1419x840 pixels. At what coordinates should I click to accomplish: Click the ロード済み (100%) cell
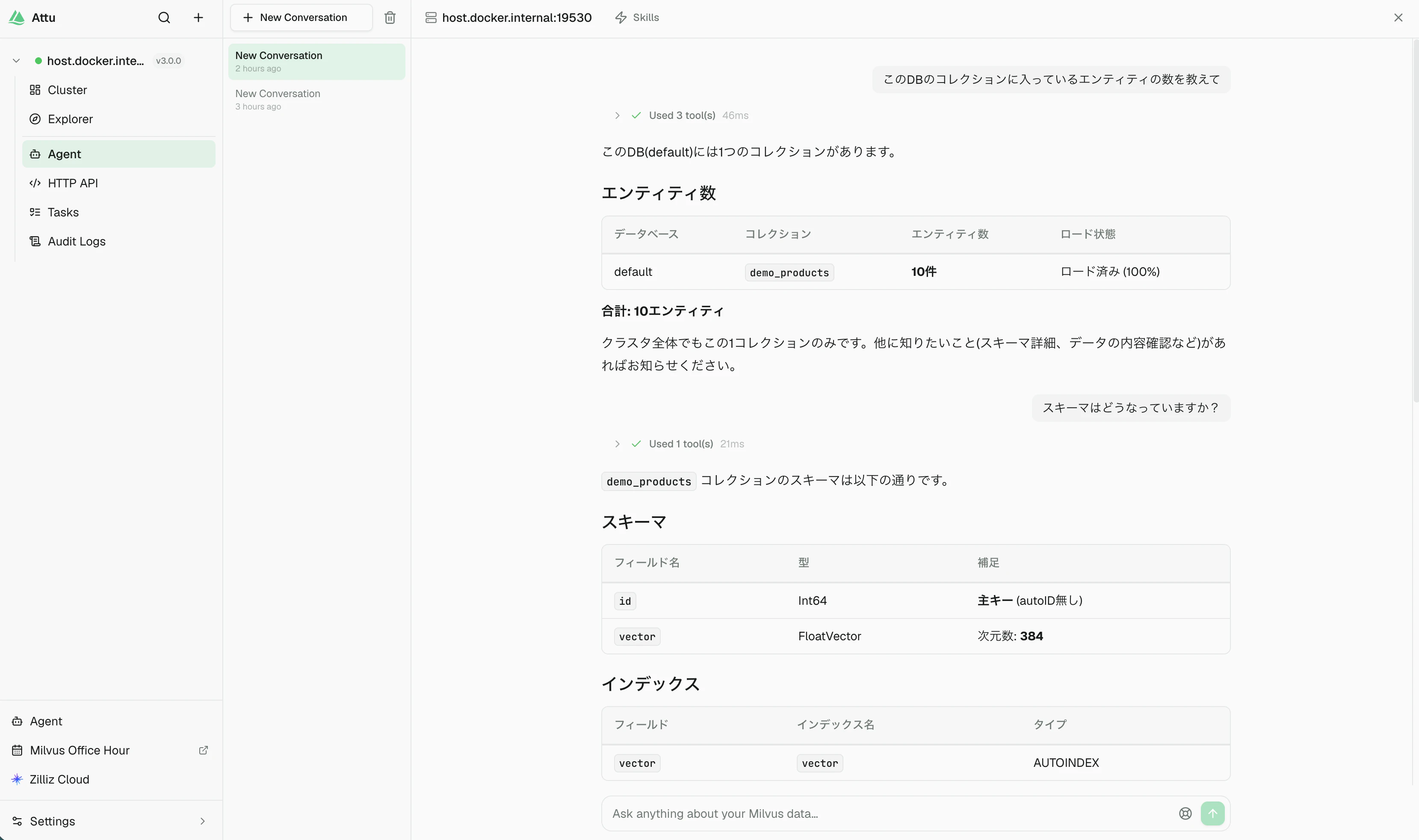[1110, 272]
